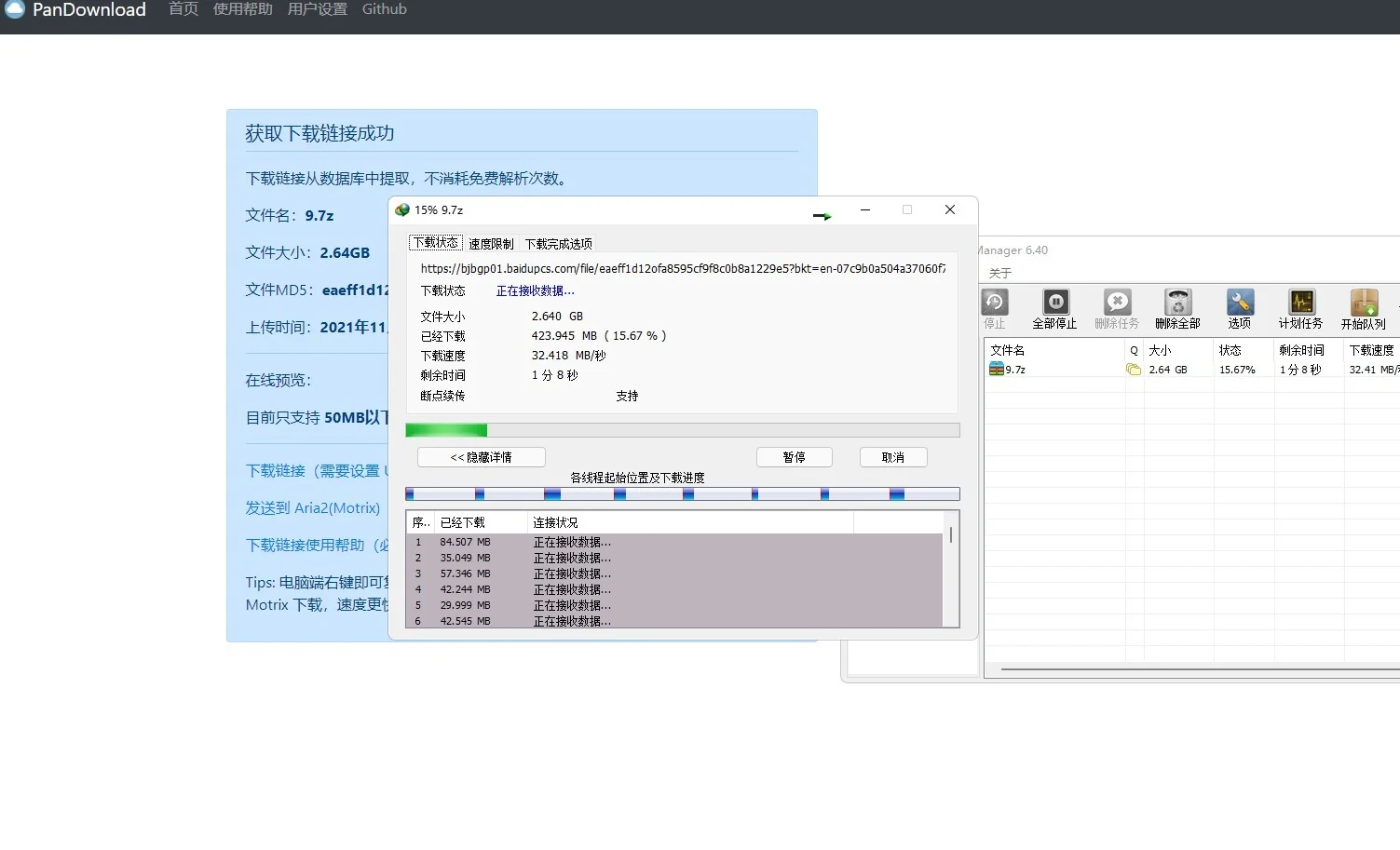Open the Github navigation link
The image size is (1400, 850).
385,9
